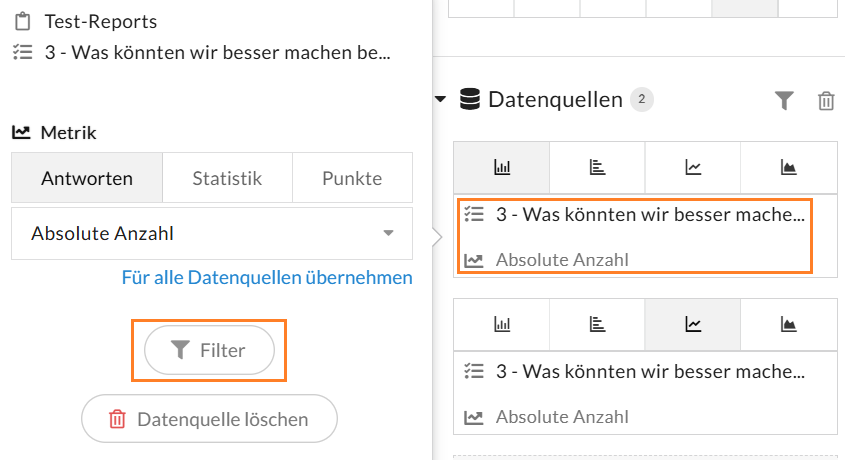Choose line chart icon in second data source
This screenshot has width=845, height=460.
(x=692, y=324)
